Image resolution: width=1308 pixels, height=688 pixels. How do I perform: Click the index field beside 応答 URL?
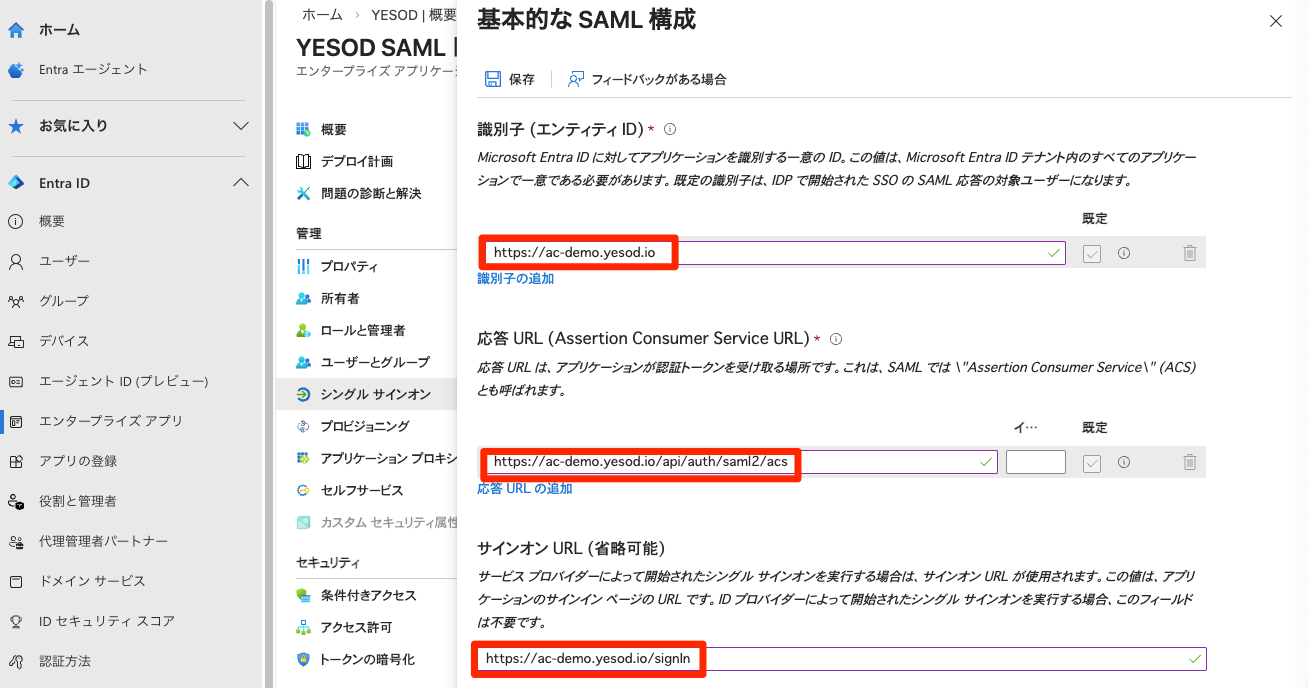(x=1036, y=462)
